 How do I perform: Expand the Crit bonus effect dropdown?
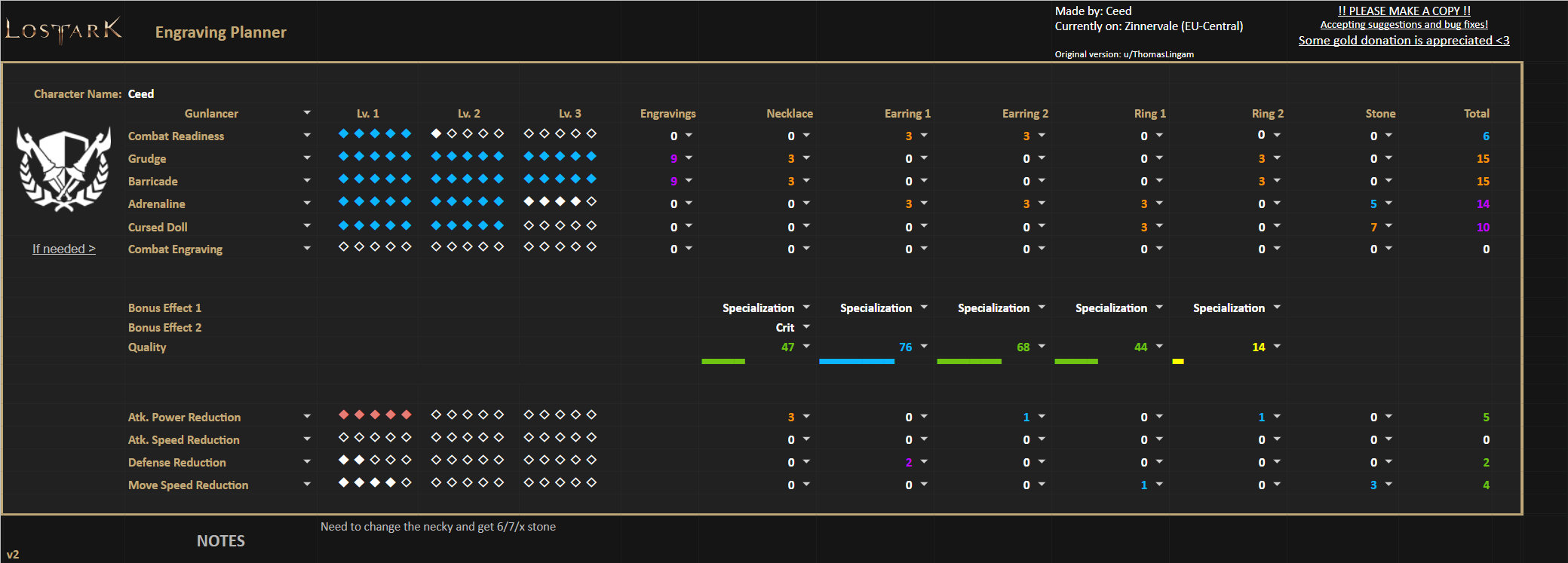pos(806,327)
